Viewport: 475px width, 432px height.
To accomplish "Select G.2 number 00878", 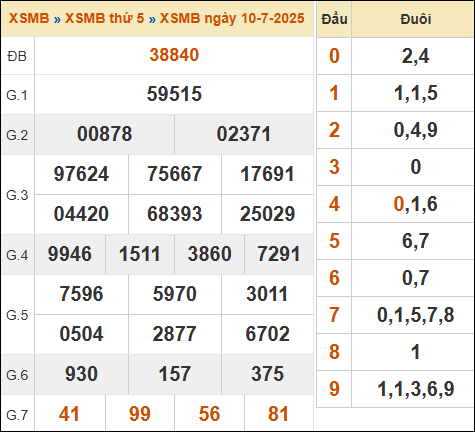I will click(x=104, y=134).
